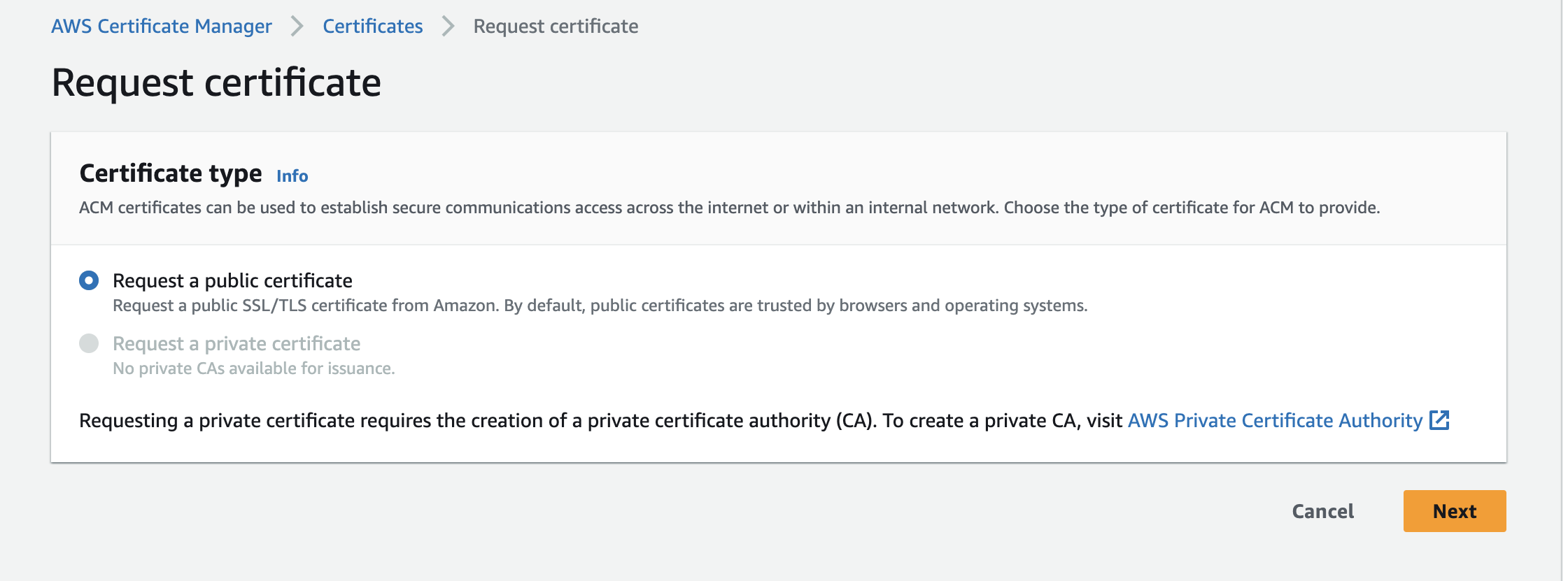Click the 'Request a private certificate' label

coord(236,343)
